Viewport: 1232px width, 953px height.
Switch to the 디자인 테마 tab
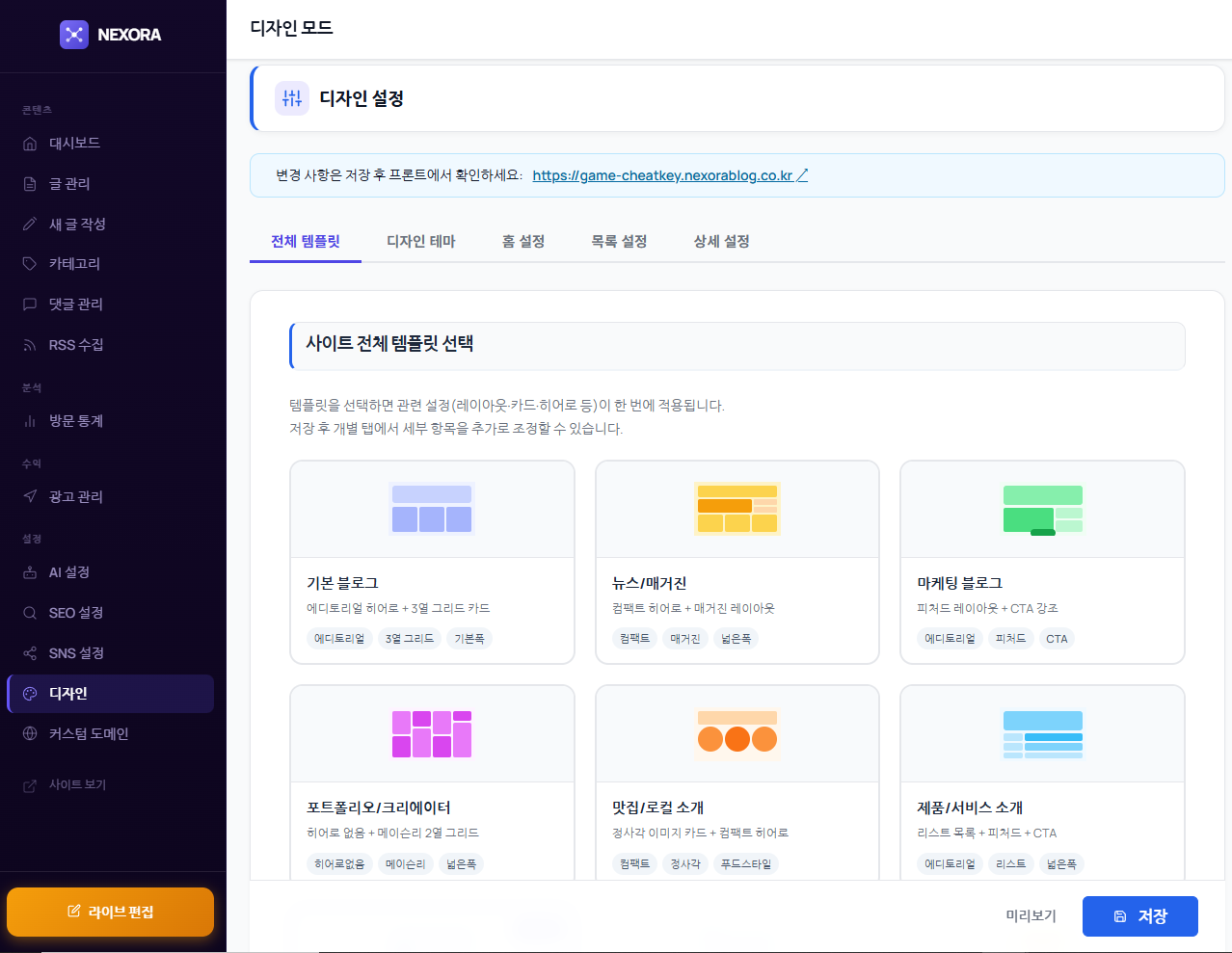coord(421,242)
